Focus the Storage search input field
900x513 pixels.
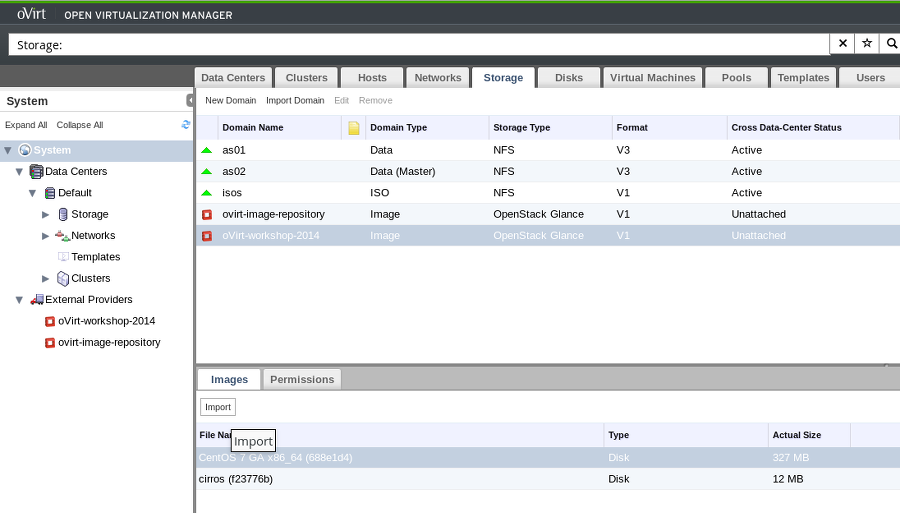[x=419, y=44]
